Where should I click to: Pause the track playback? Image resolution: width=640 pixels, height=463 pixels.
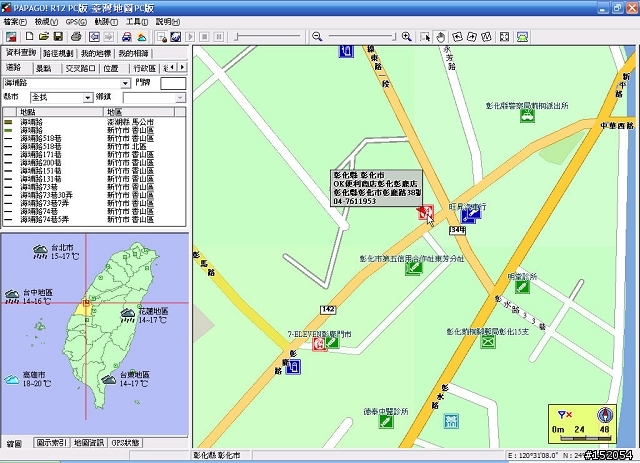click(219, 37)
